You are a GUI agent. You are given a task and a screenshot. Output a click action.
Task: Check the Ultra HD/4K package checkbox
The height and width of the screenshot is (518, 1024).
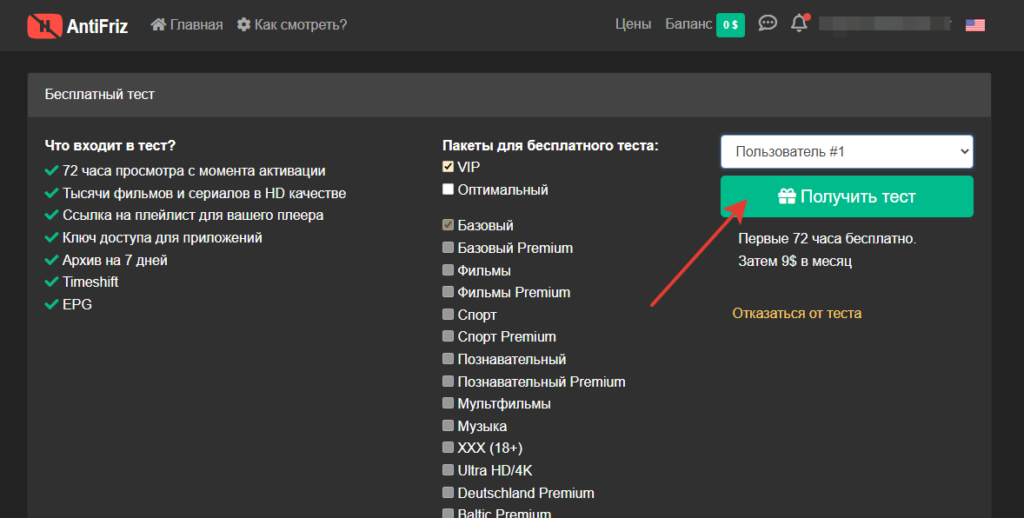click(x=448, y=470)
